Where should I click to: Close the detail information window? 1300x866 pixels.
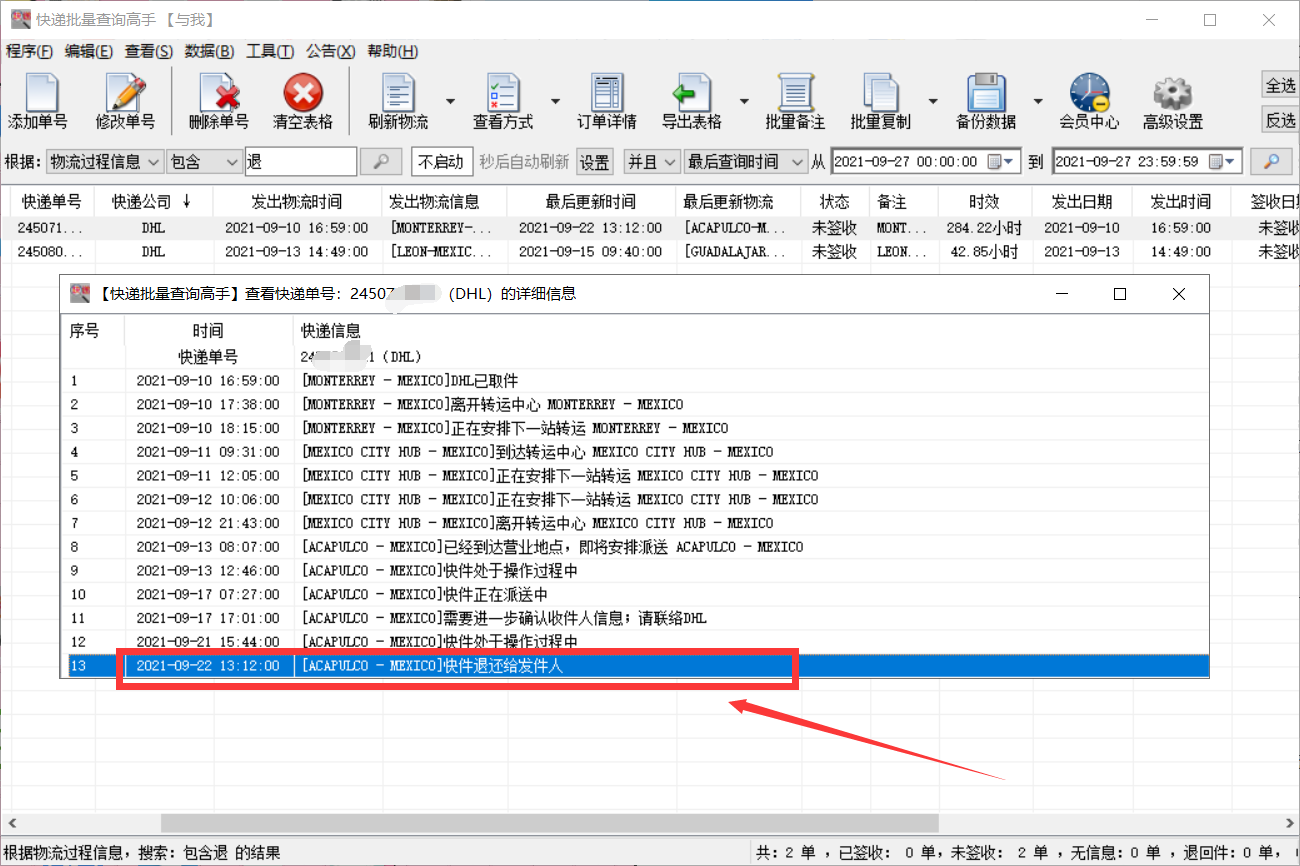tap(1179, 294)
